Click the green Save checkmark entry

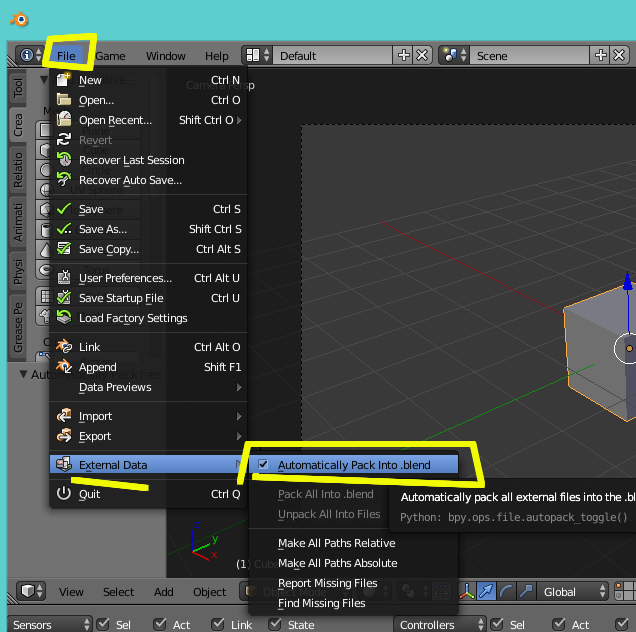(x=148, y=209)
